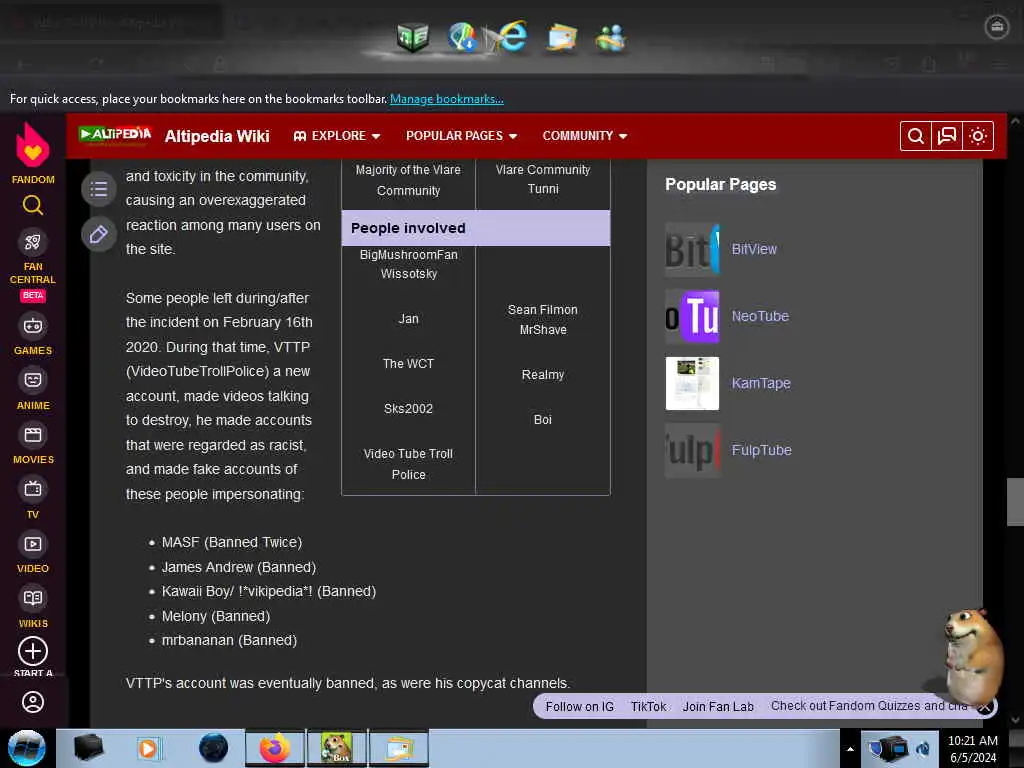Image resolution: width=1024 pixels, height=768 pixels.
Task: Select 'Sean Filmon MrShave' infobox entry
Action: pyautogui.click(x=543, y=319)
